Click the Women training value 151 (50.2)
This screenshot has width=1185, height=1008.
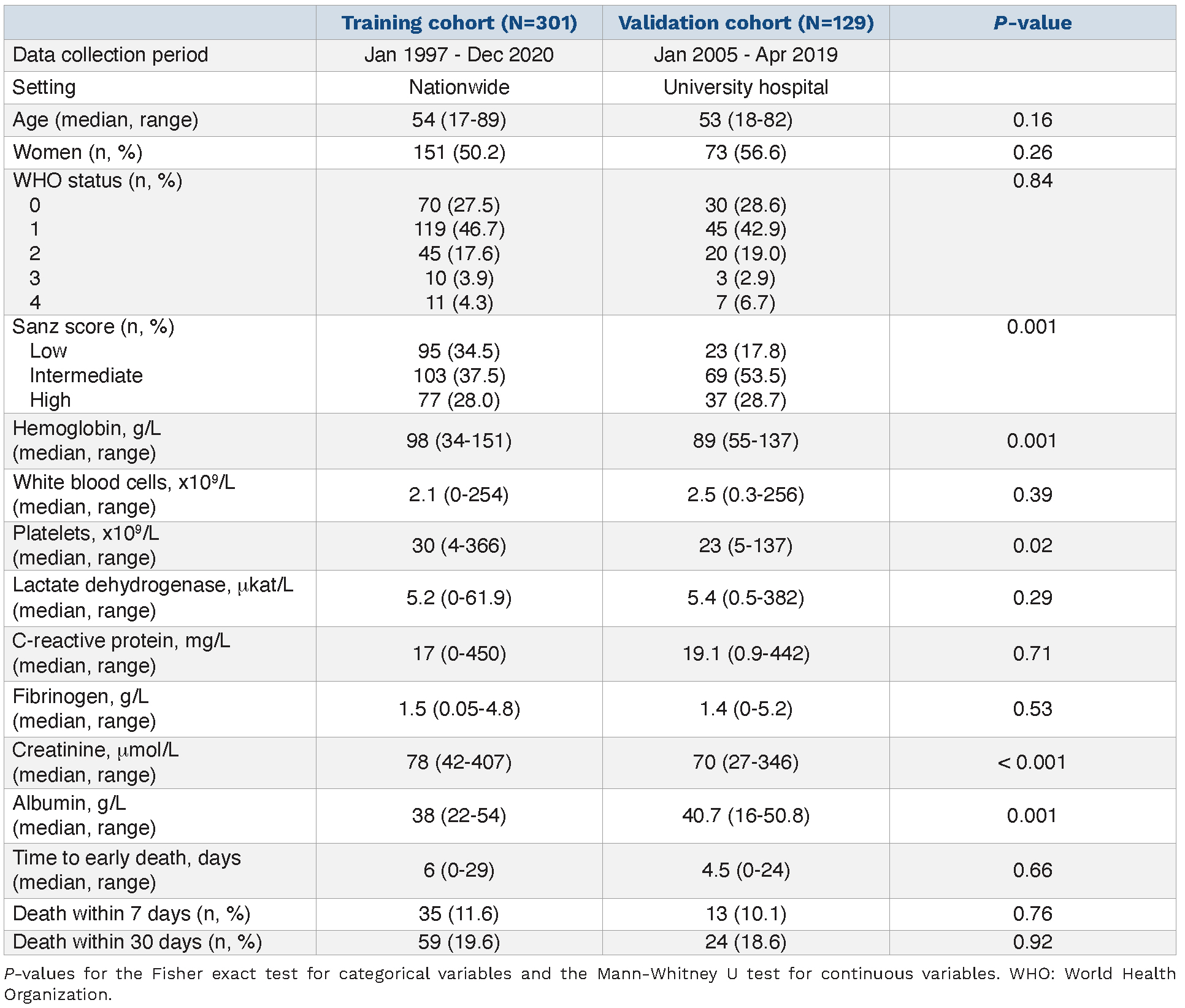[459, 152]
